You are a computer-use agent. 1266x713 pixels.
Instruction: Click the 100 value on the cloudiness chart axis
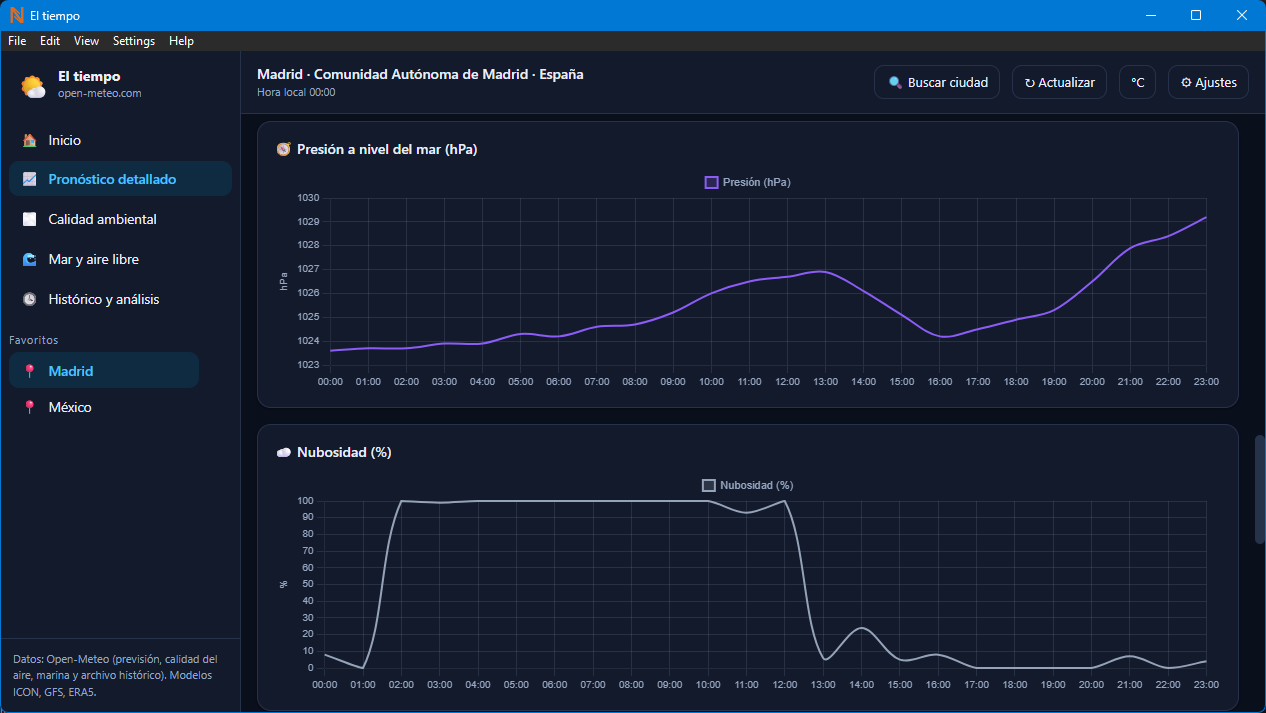click(306, 500)
